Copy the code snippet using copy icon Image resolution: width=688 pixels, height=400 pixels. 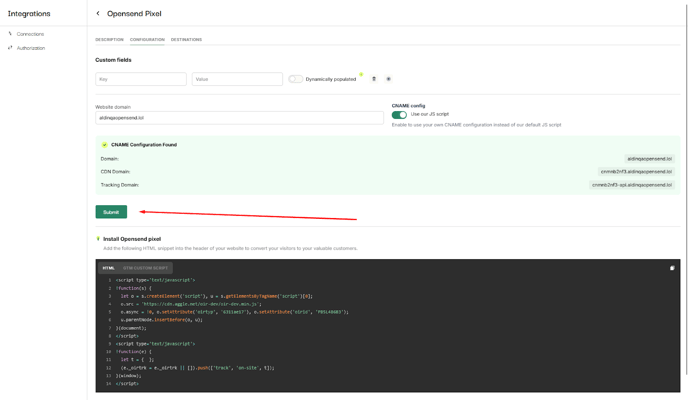click(x=672, y=268)
